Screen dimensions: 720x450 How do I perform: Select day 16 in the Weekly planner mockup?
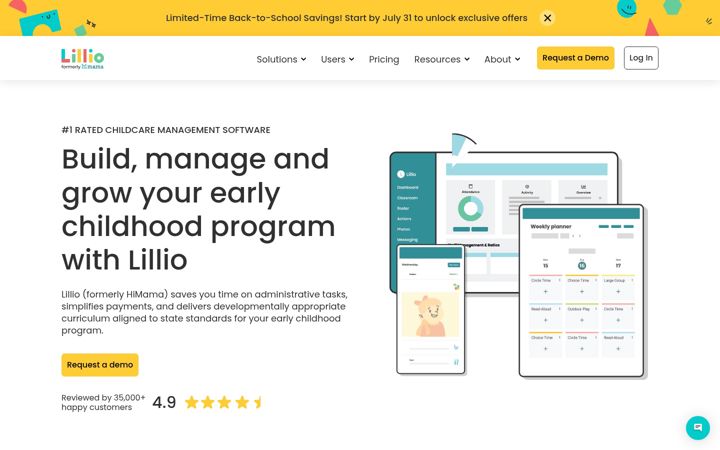click(582, 265)
